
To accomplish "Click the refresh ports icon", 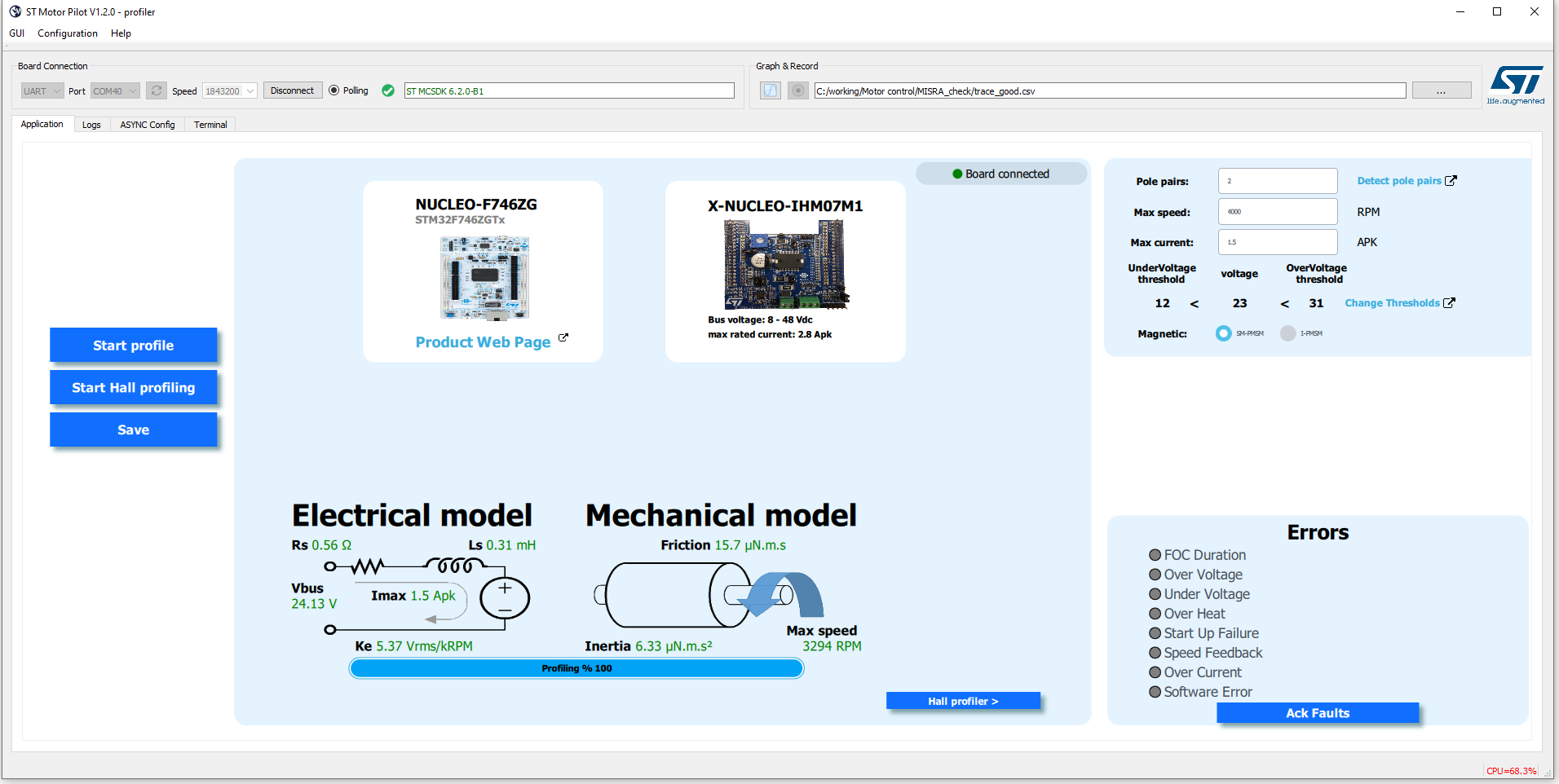I will [x=157, y=90].
